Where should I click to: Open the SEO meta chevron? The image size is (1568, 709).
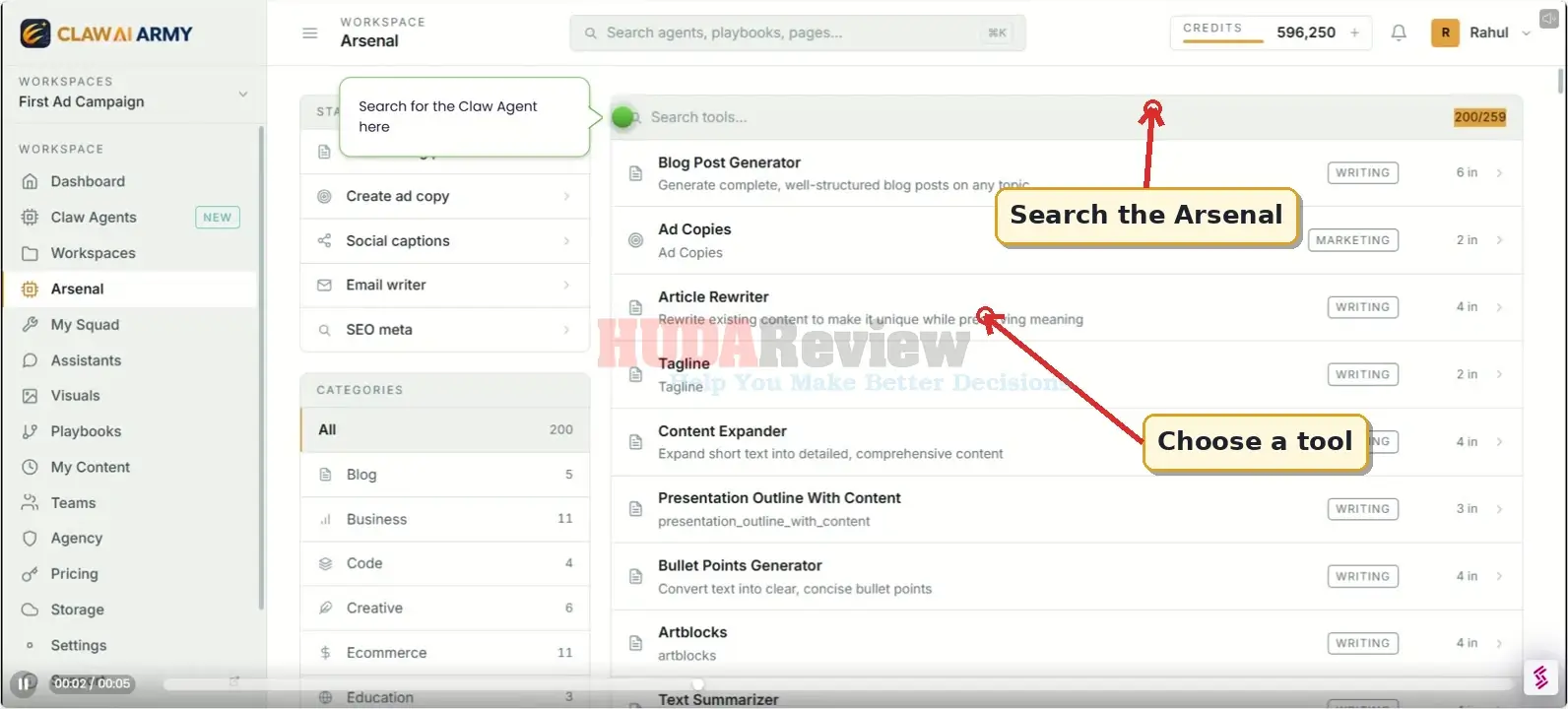(566, 330)
